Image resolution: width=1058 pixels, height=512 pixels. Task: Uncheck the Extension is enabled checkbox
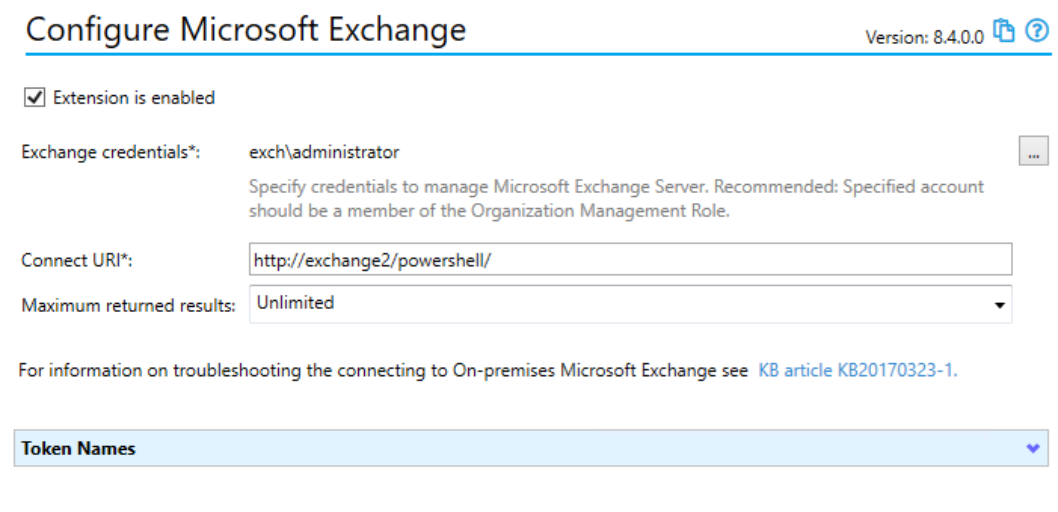[x=34, y=98]
